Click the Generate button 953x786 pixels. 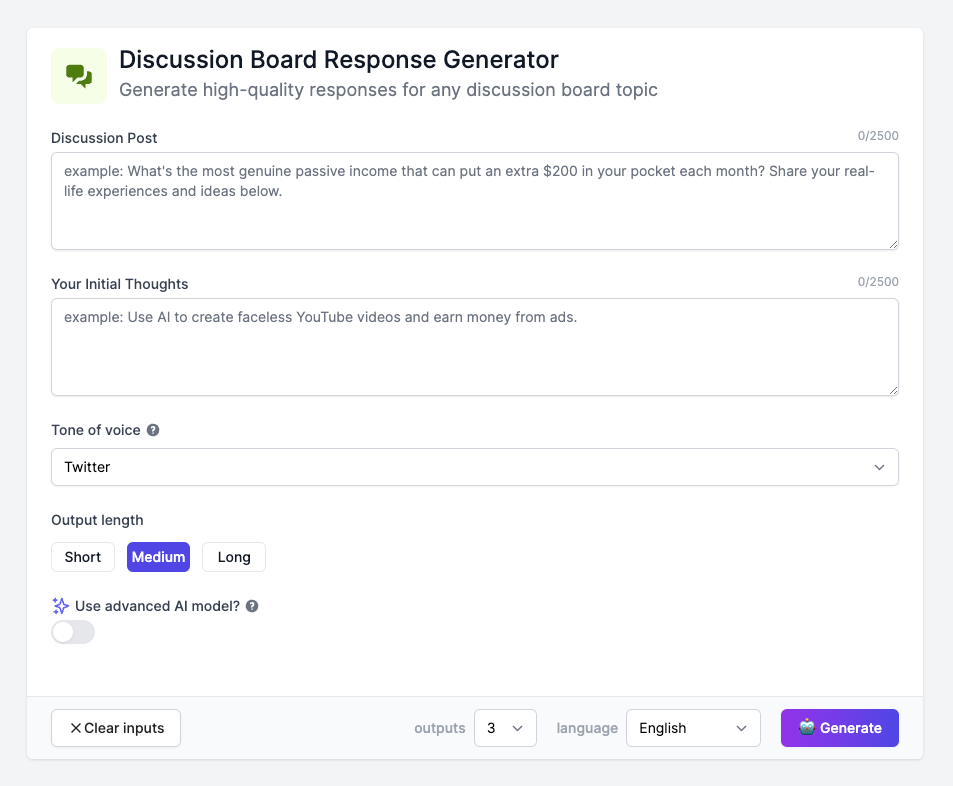[x=839, y=728]
